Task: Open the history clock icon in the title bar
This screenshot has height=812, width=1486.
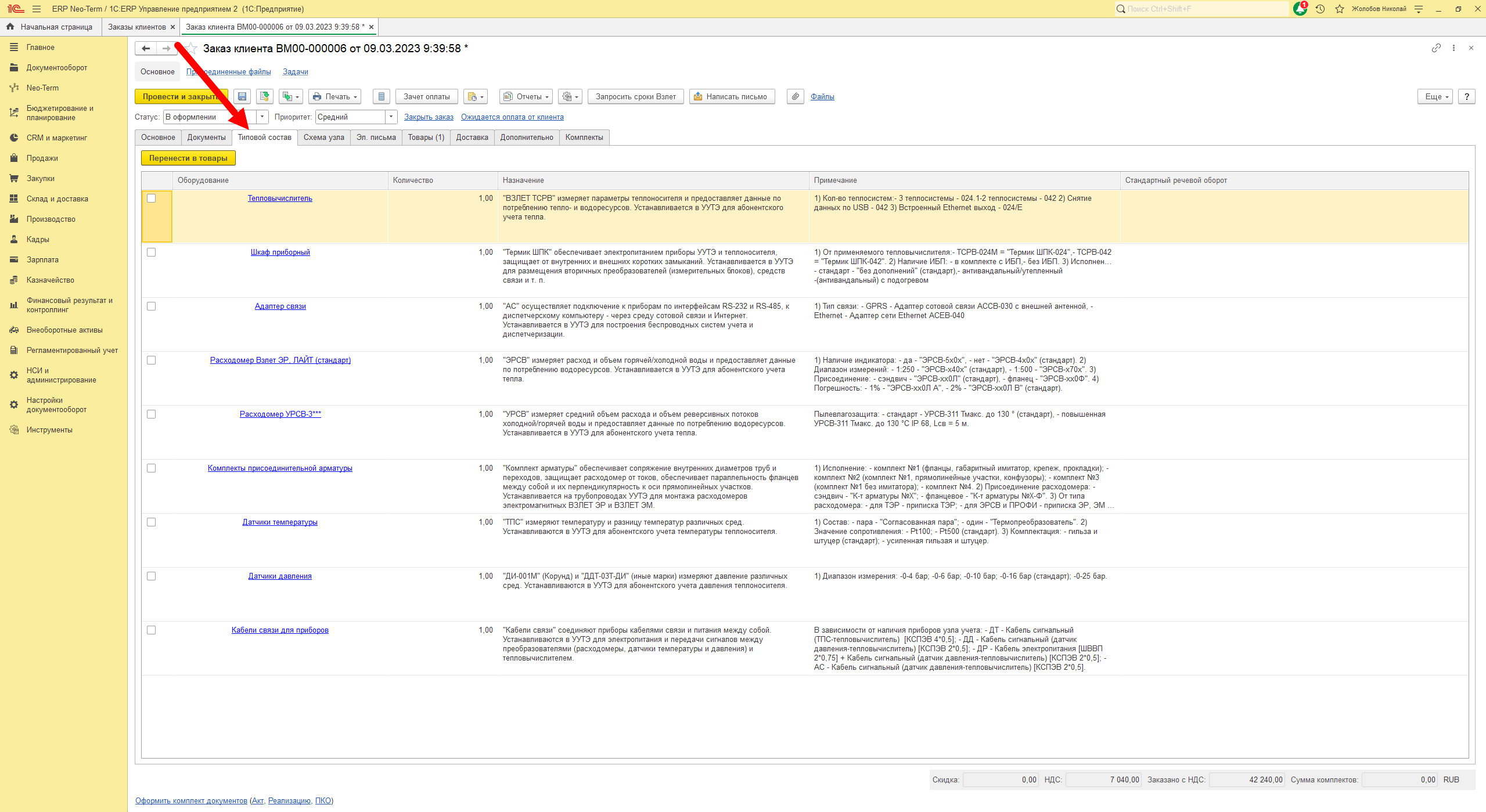Action: 1320,9
